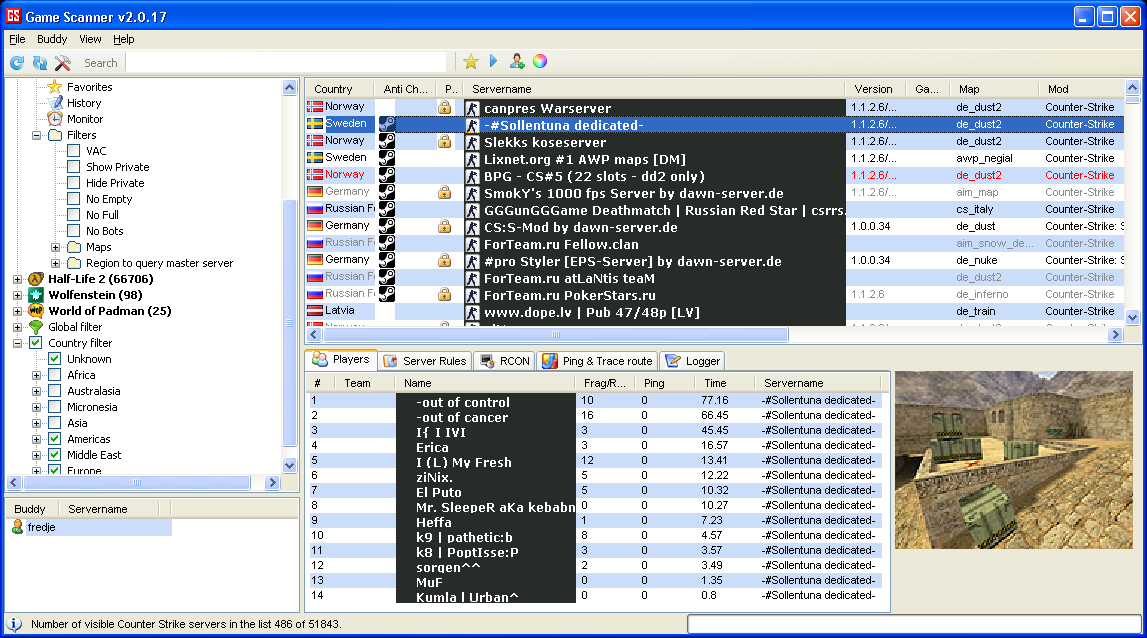Screen dimensions: 1147x638
Task: Click the refresh icon in the toolbar
Action: tap(17, 63)
